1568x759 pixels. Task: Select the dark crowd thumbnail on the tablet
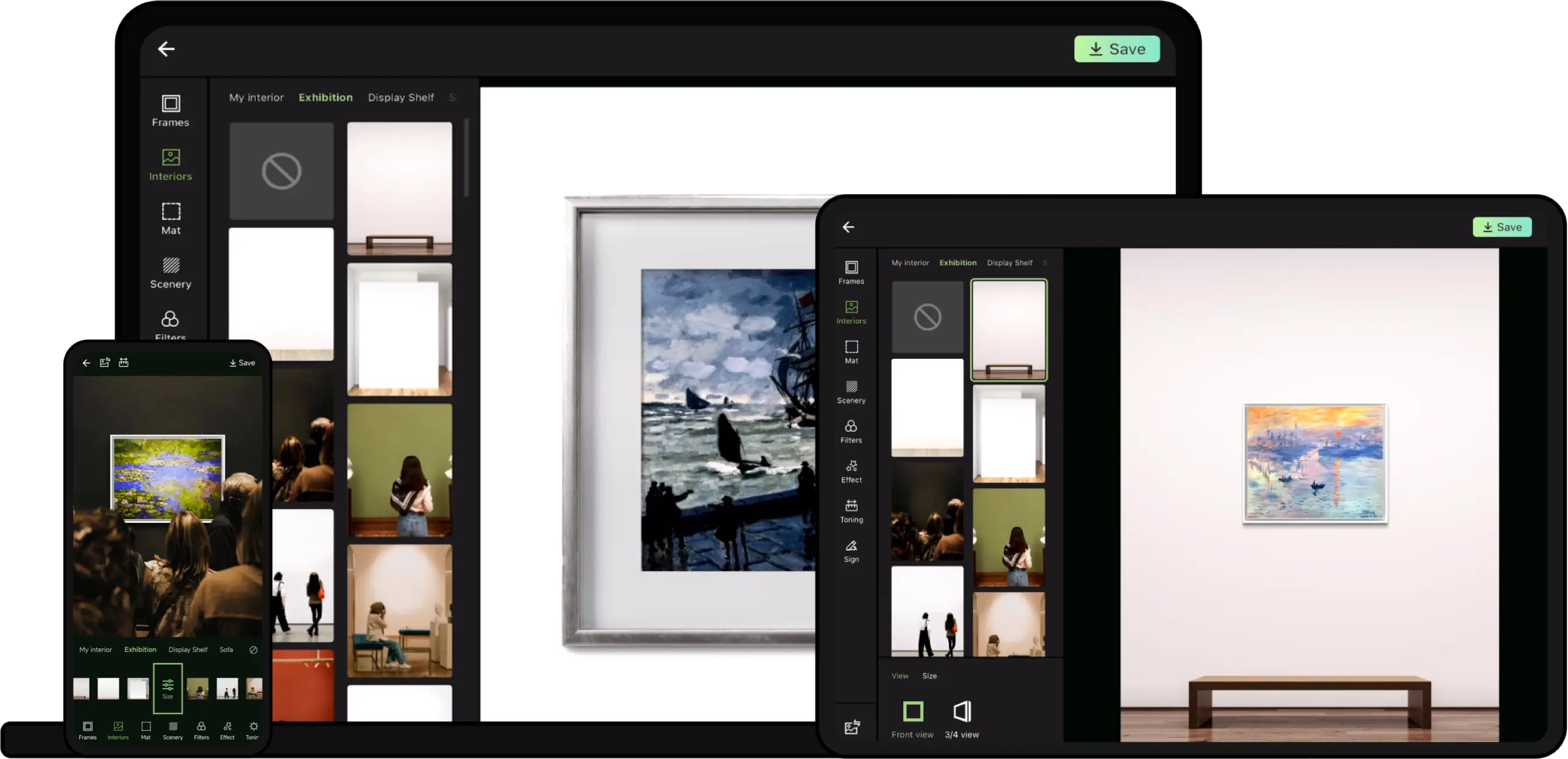coord(927,512)
